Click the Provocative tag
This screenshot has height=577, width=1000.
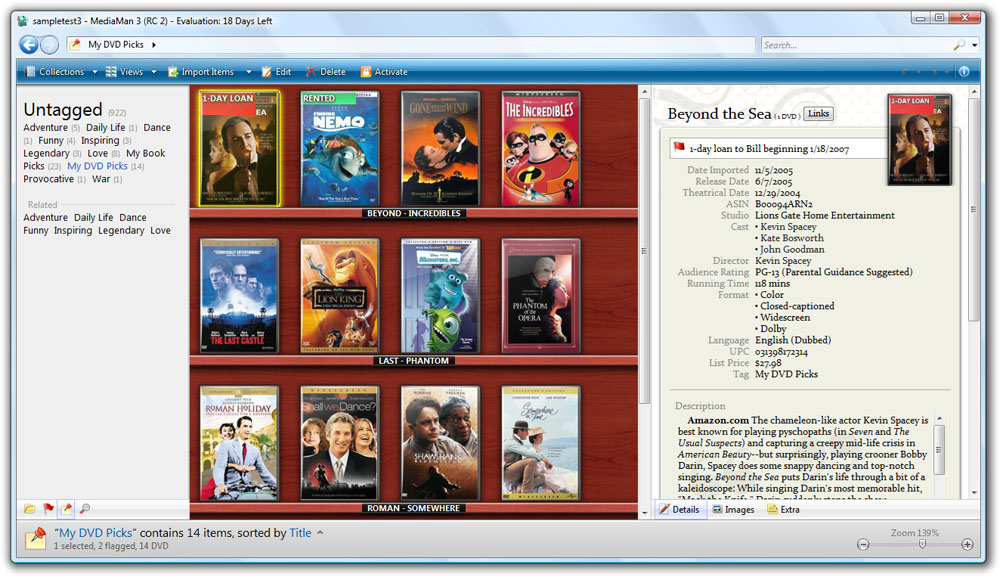(x=48, y=179)
